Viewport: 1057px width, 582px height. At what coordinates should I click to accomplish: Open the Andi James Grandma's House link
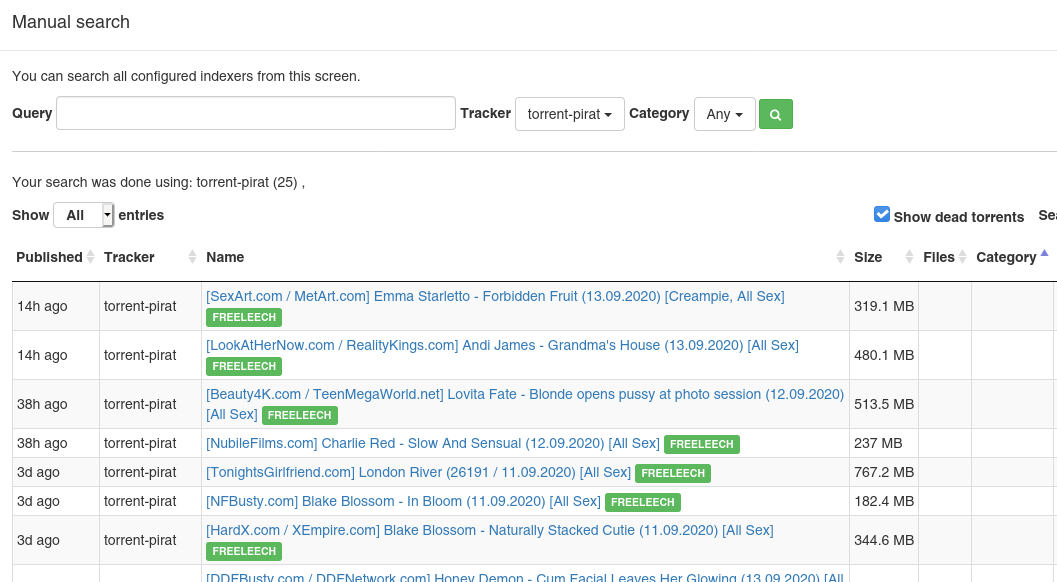click(502, 345)
